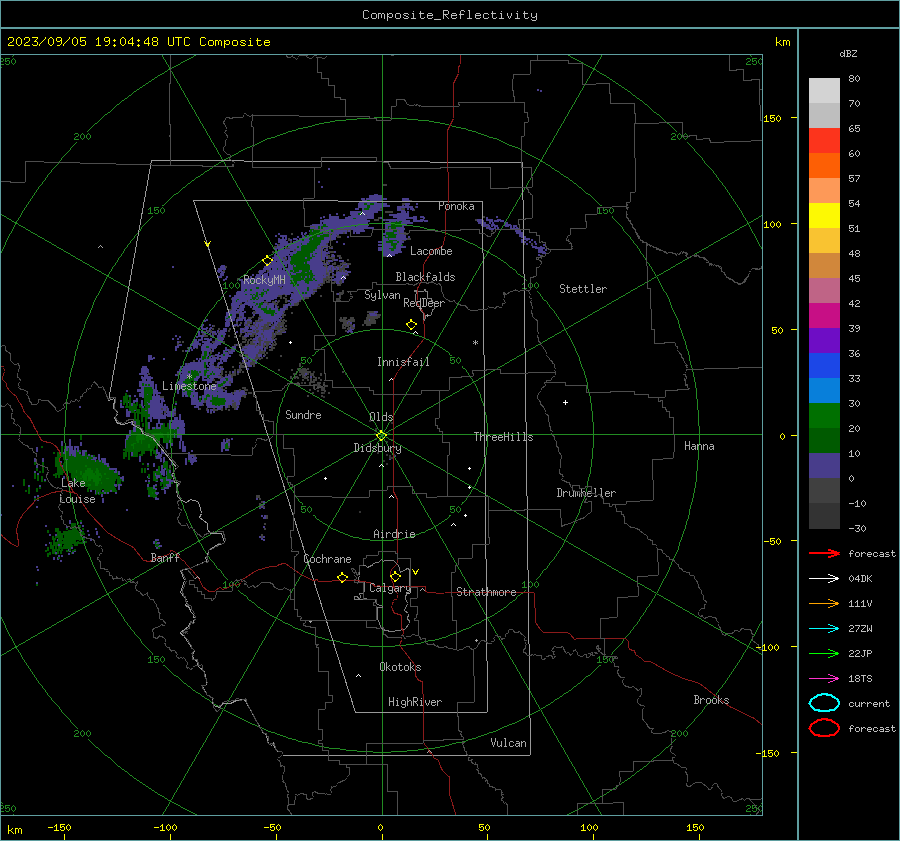This screenshot has width=900, height=841.
Task: Click the 150 tick on right km axis
Action: [x=772, y=118]
